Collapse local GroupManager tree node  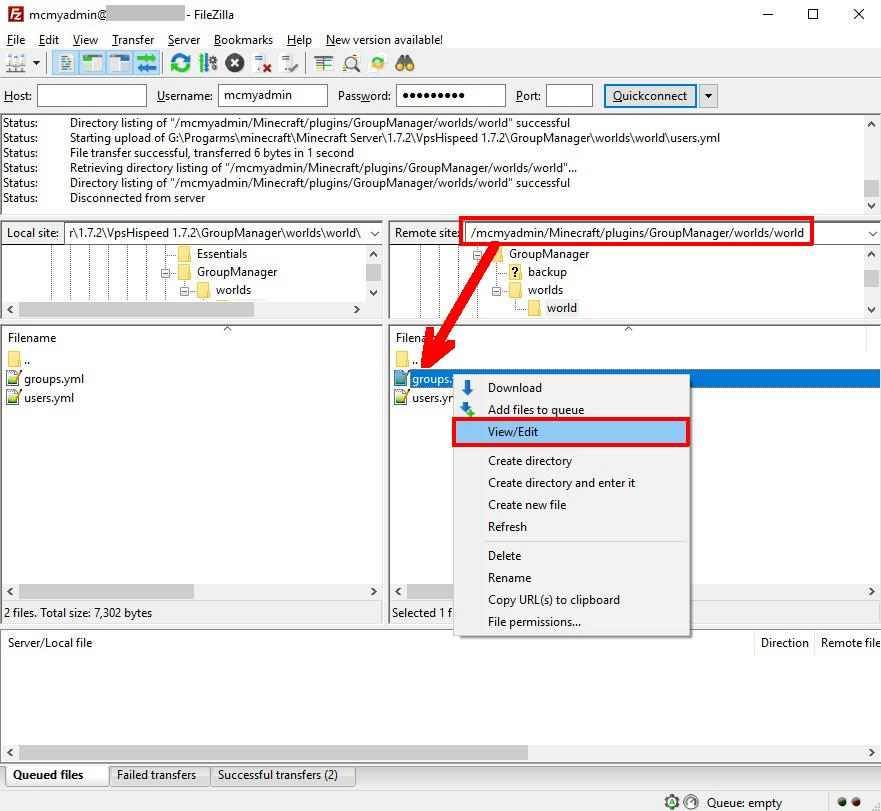165,273
